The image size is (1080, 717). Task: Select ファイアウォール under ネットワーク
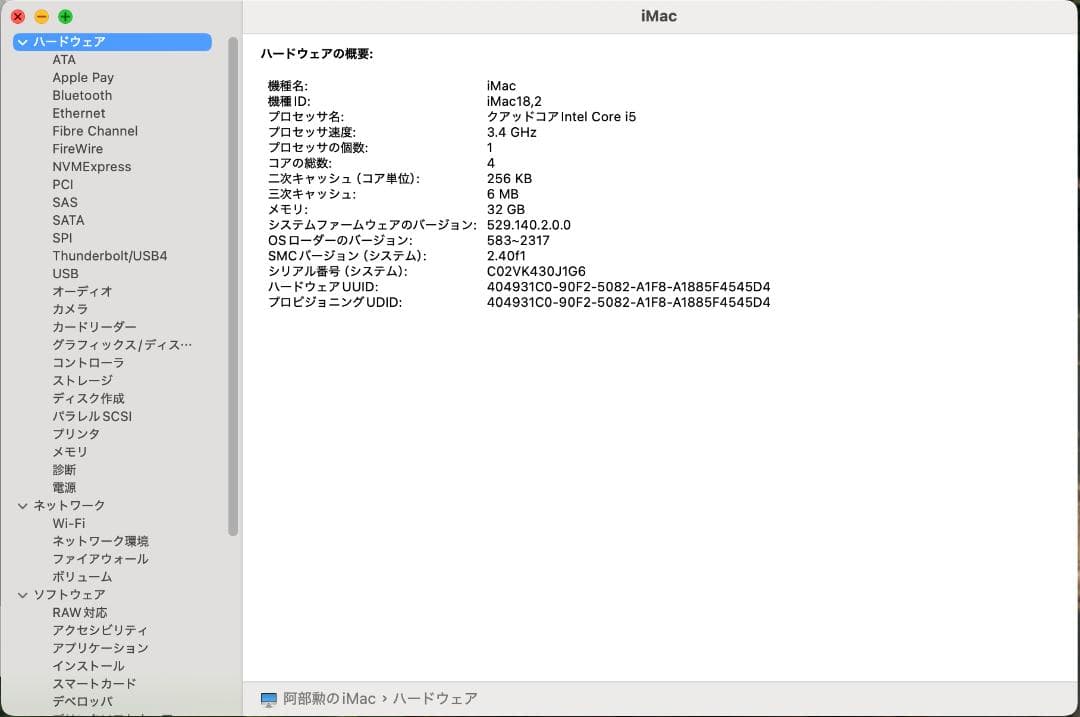point(99,558)
